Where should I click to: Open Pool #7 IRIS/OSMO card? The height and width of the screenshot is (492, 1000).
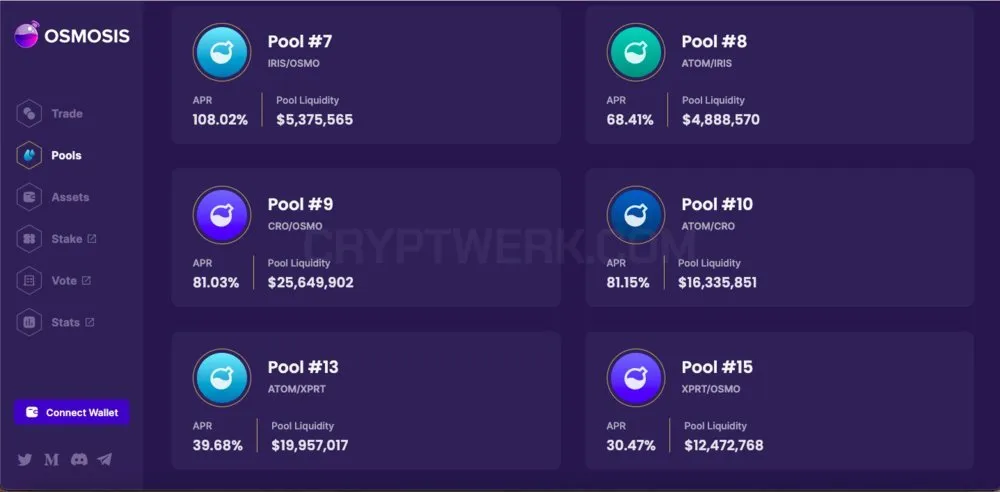point(366,74)
